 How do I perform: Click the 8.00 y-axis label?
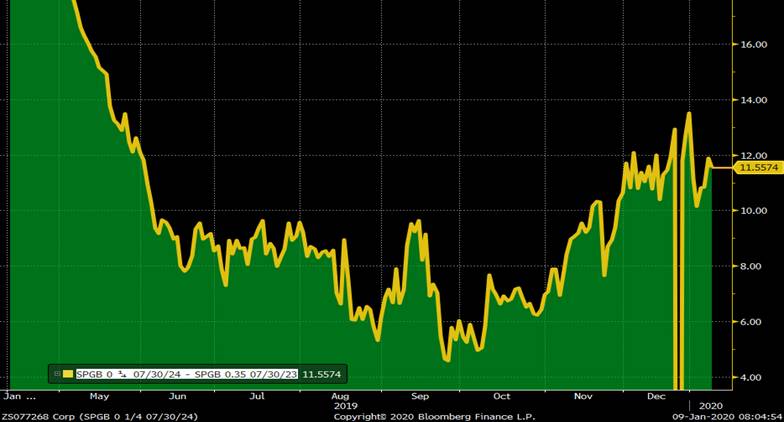[x=753, y=267]
